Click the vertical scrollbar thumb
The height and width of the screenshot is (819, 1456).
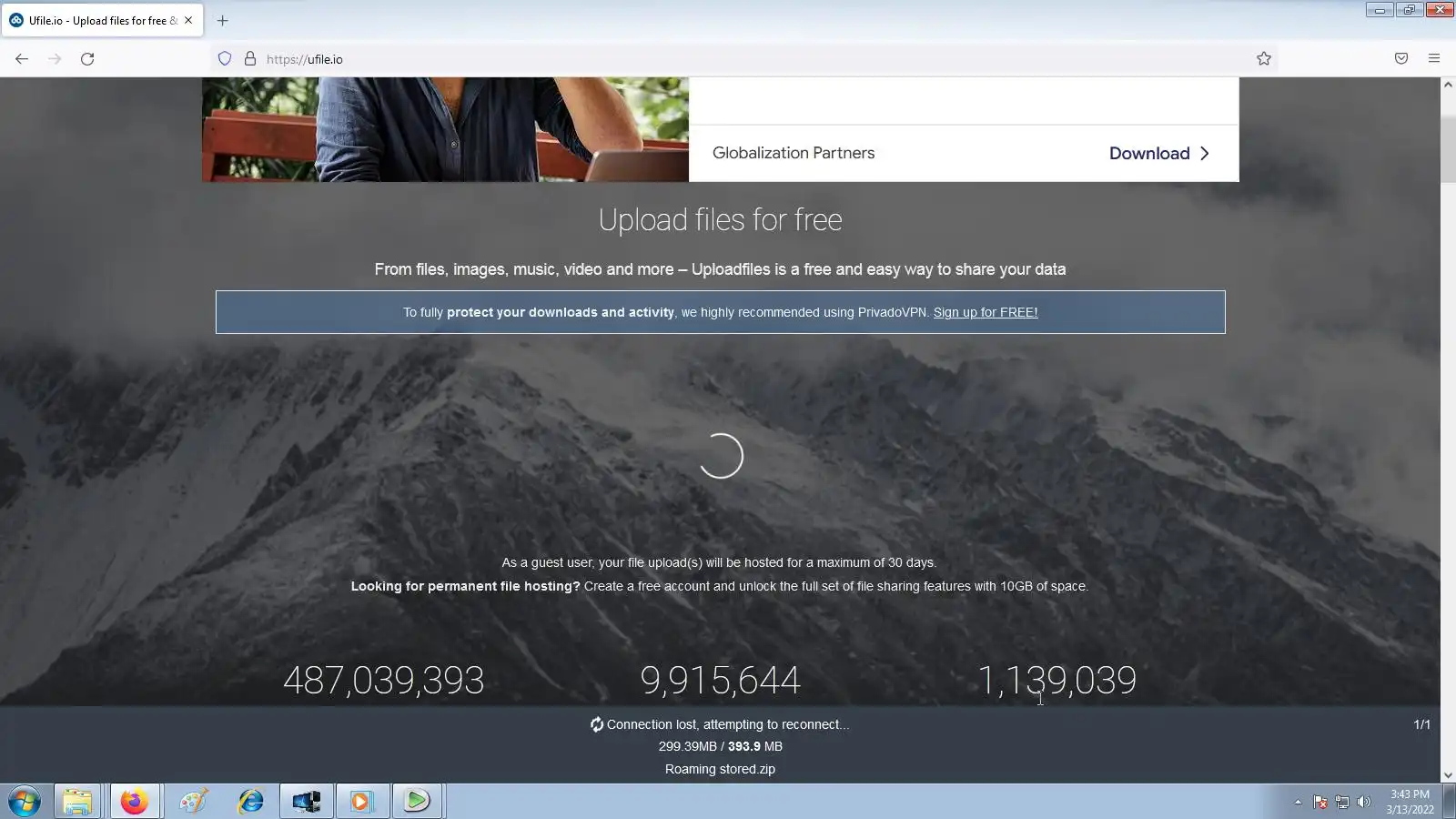coord(1448,149)
